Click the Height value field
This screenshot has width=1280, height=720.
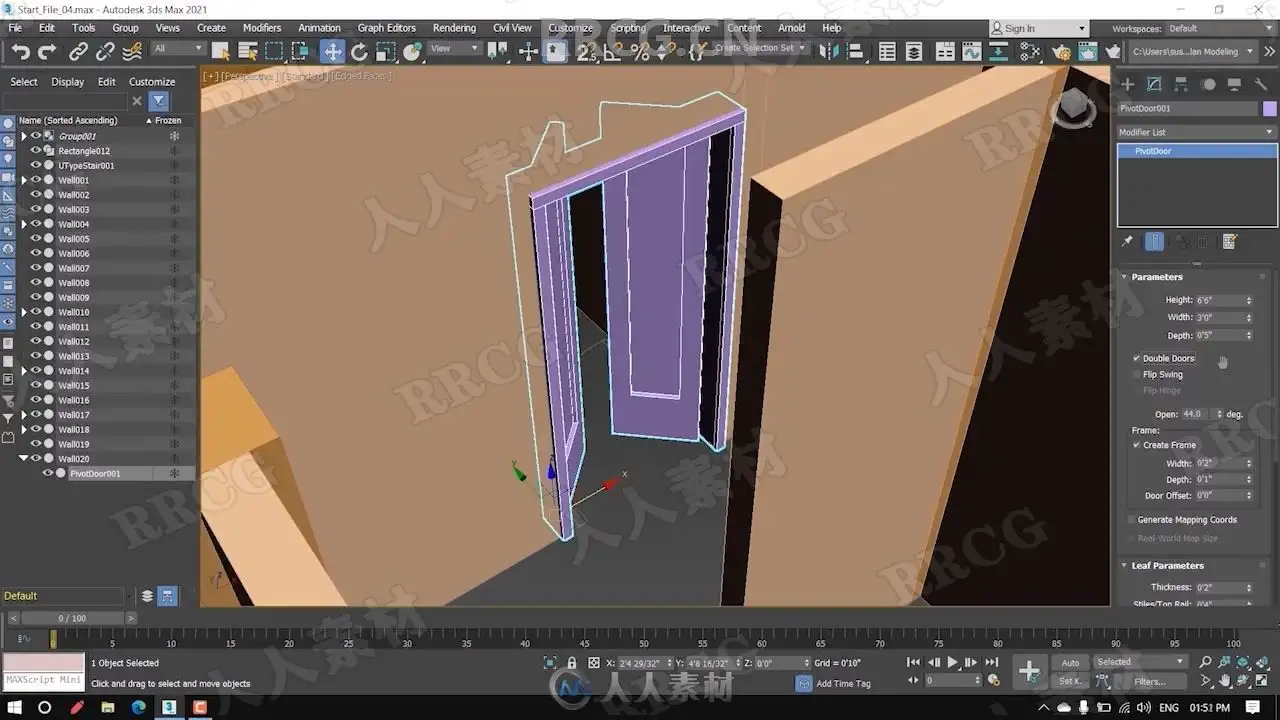1219,300
